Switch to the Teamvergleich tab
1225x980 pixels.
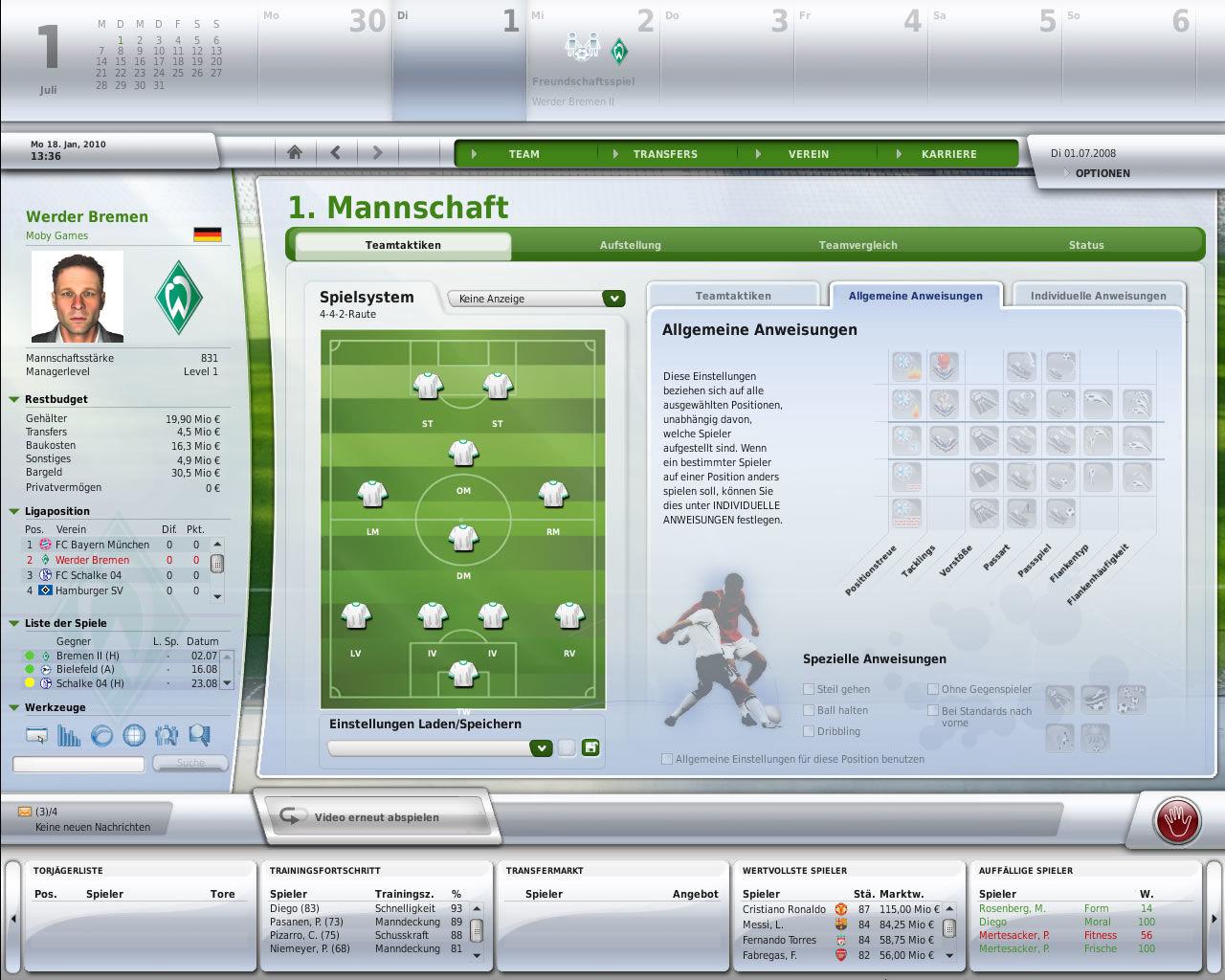pos(857,245)
